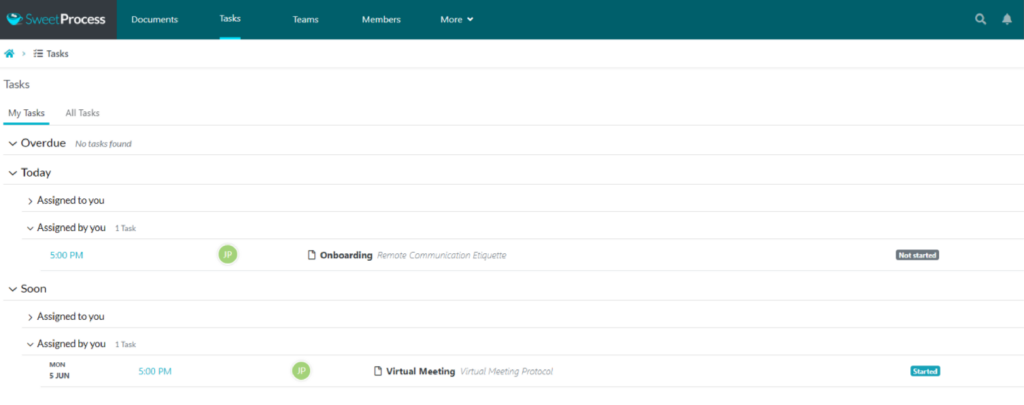Go to home via breadcrumb house icon
The image size is (1024, 405).
coord(10,54)
